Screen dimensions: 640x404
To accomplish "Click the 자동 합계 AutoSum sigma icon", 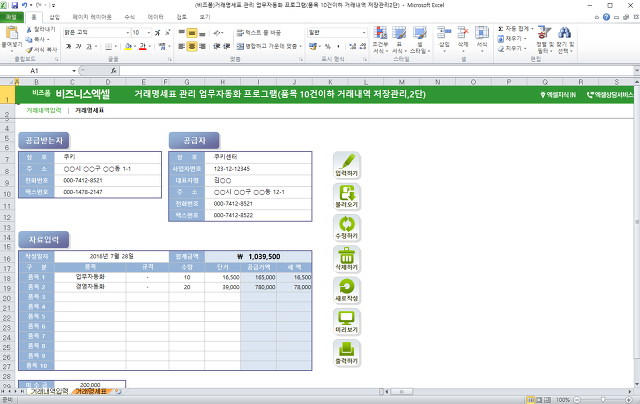I will (x=500, y=29).
